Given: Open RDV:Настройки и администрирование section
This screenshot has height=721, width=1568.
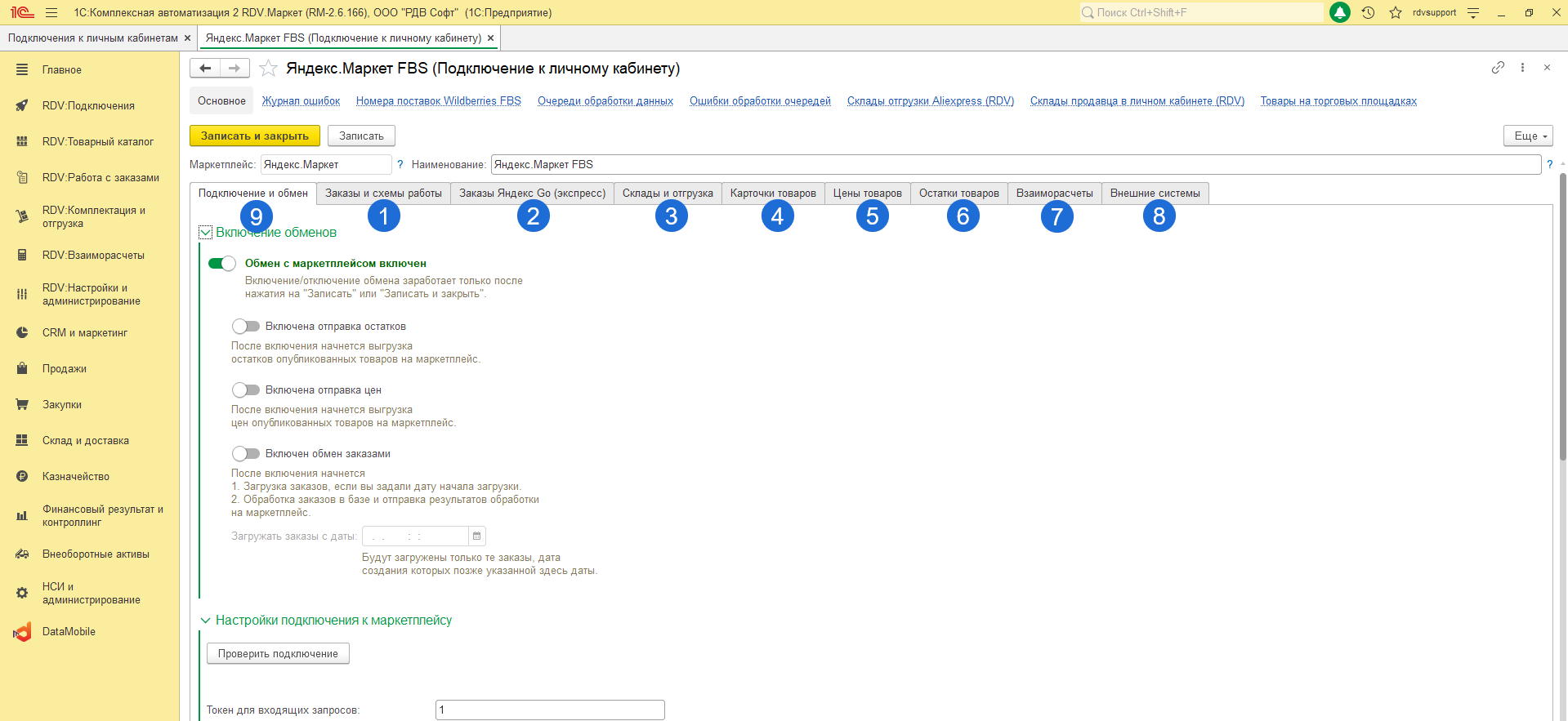Looking at the screenshot, I should point(90,294).
